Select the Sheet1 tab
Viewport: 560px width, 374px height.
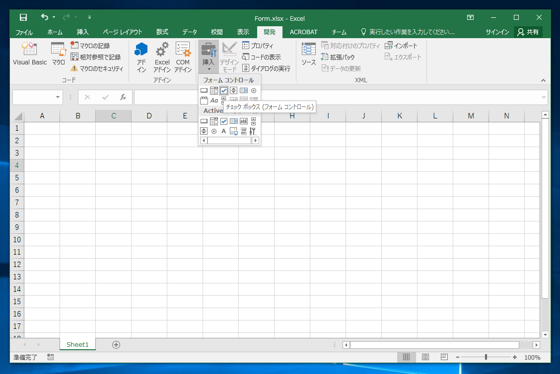click(x=78, y=344)
